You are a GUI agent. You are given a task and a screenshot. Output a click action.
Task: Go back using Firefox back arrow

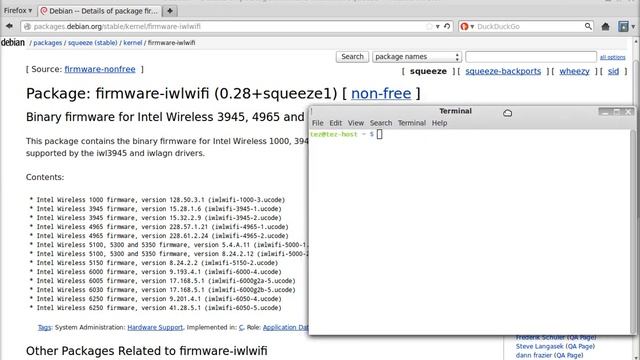click(9, 26)
